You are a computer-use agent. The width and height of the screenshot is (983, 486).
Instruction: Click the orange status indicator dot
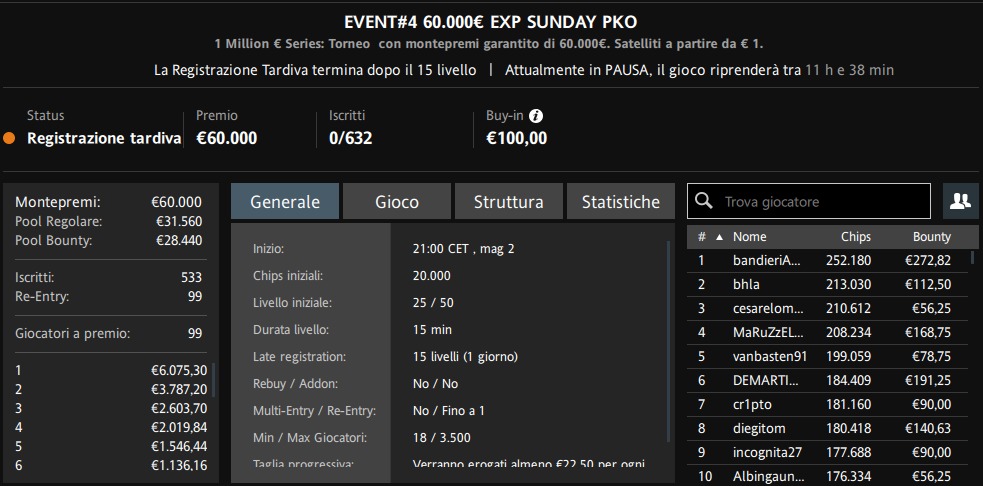9,138
